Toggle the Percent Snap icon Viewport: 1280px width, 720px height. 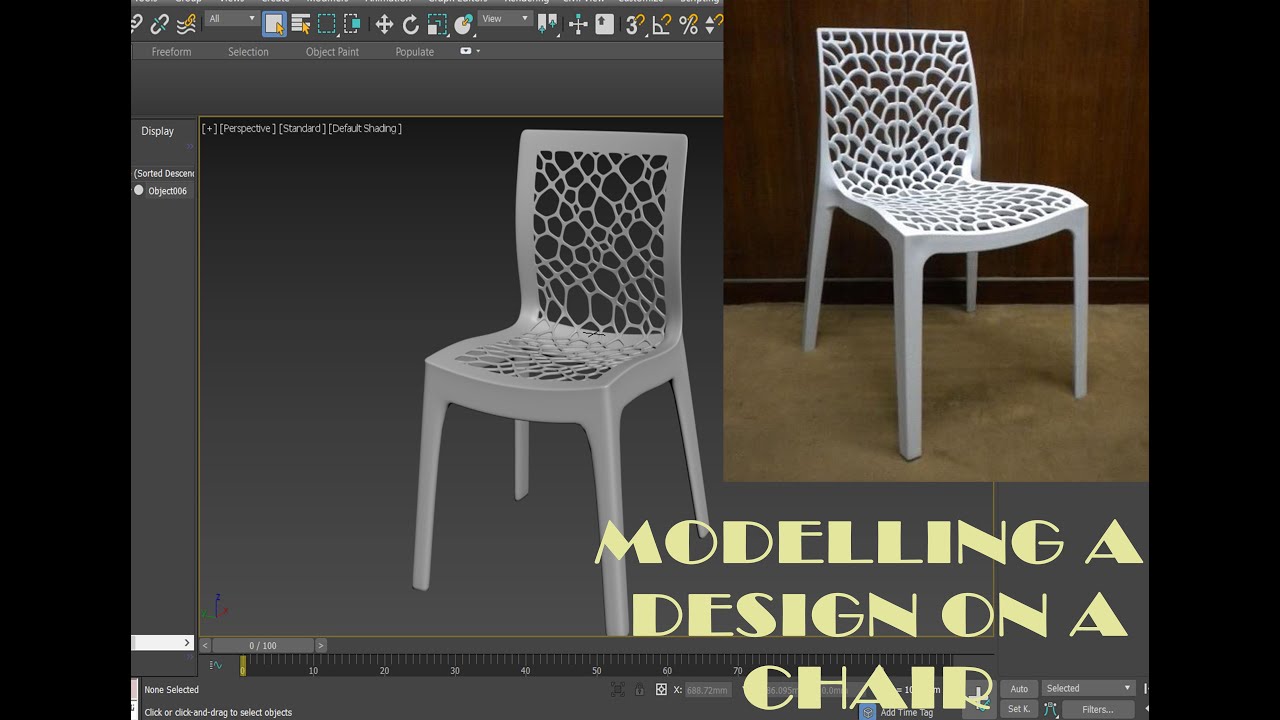pyautogui.click(x=688, y=25)
